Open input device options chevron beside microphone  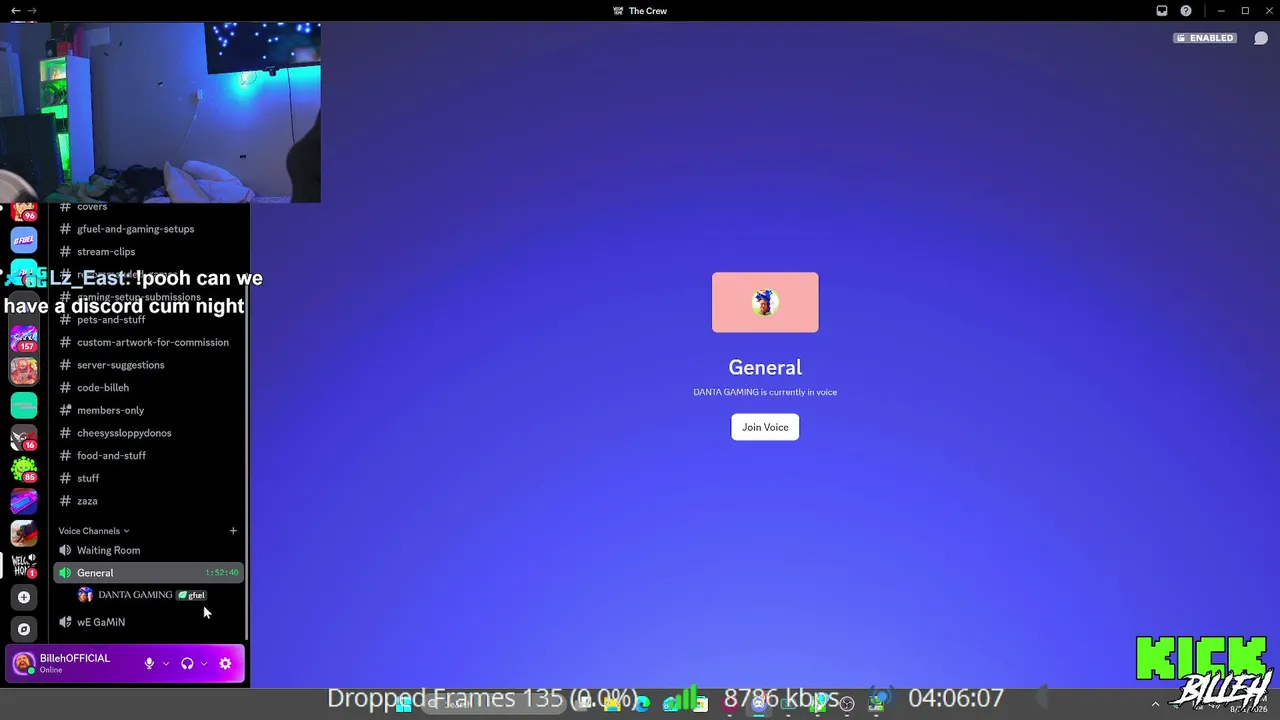coord(166,663)
